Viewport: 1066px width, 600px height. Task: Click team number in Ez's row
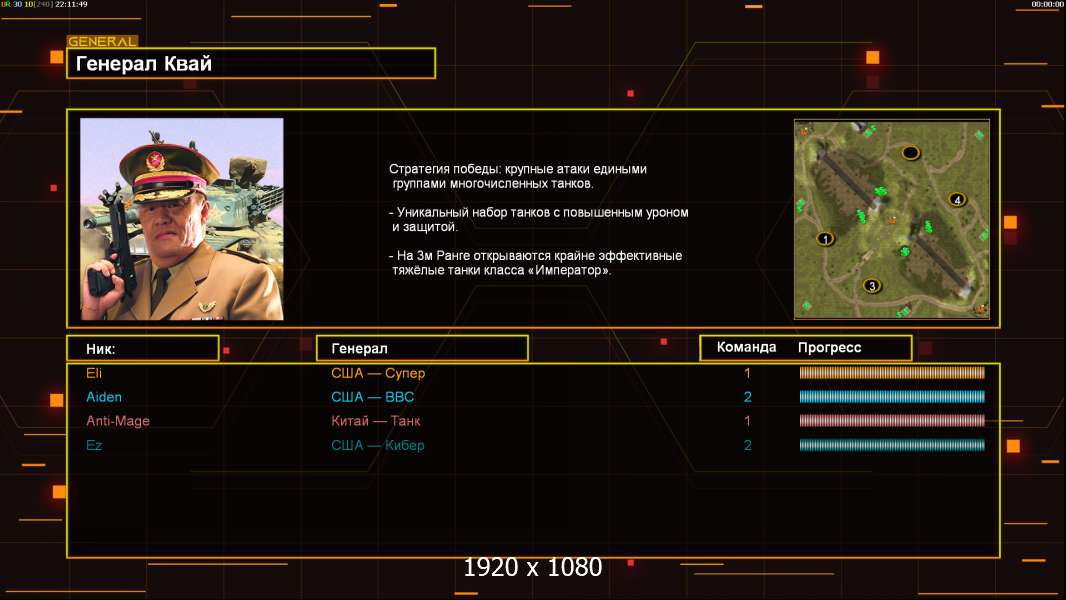click(748, 445)
